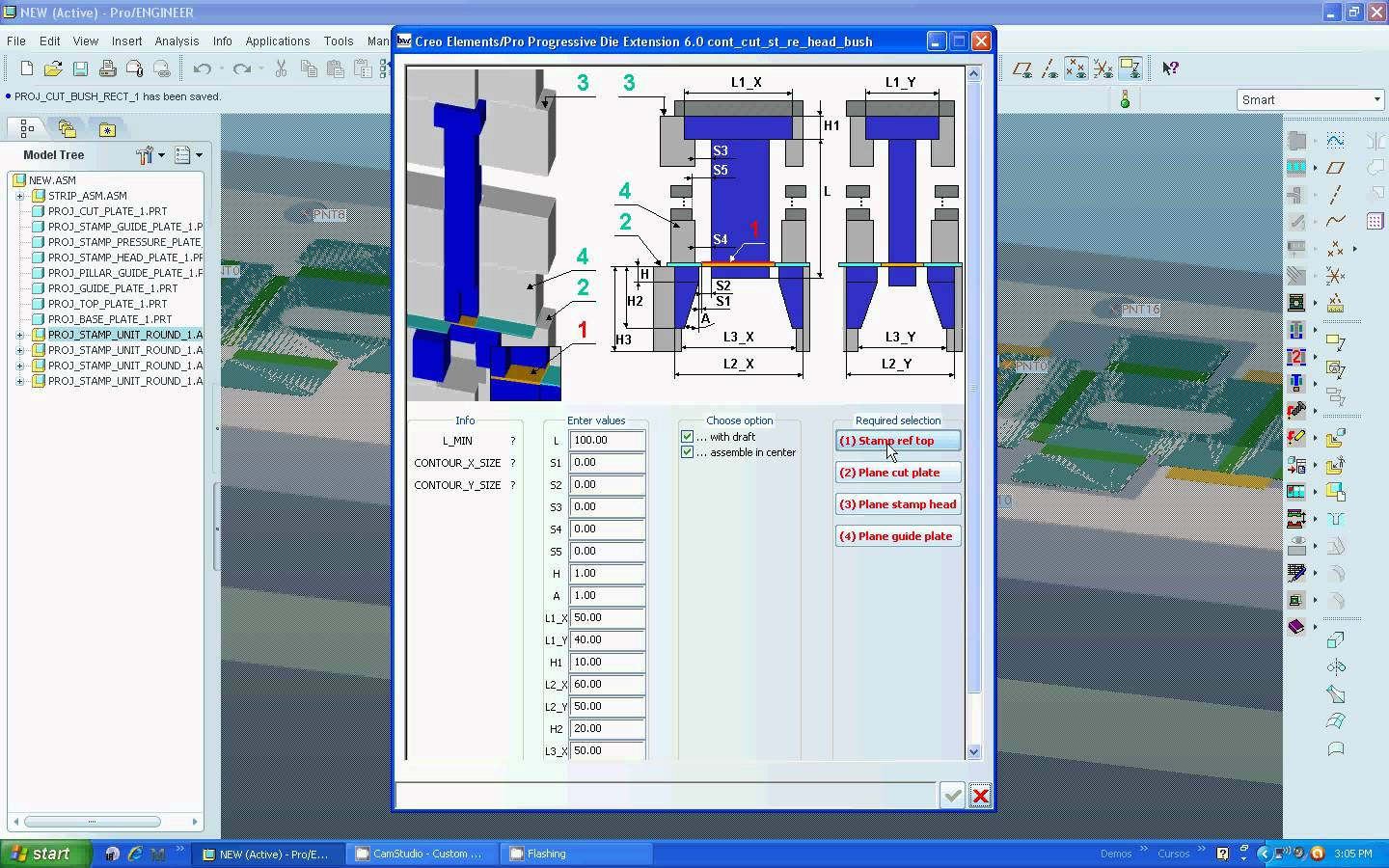The image size is (1389, 868).
Task: Click the red X cancel button in dialog
Action: coord(980,795)
